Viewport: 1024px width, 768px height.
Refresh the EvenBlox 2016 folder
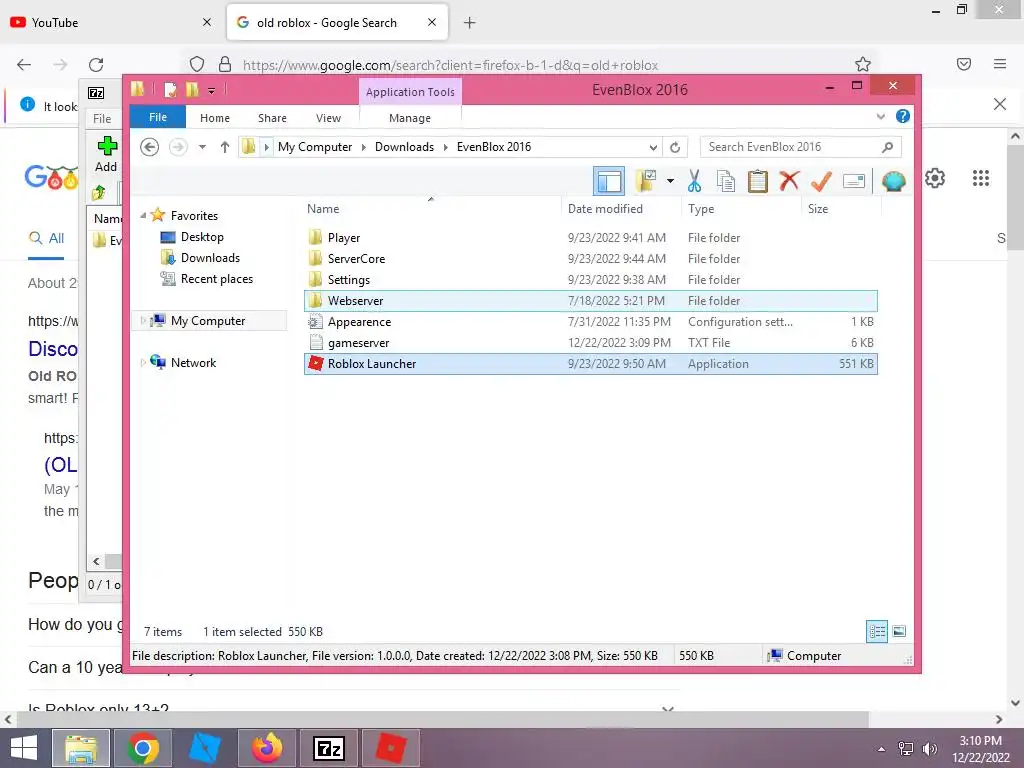[675, 147]
